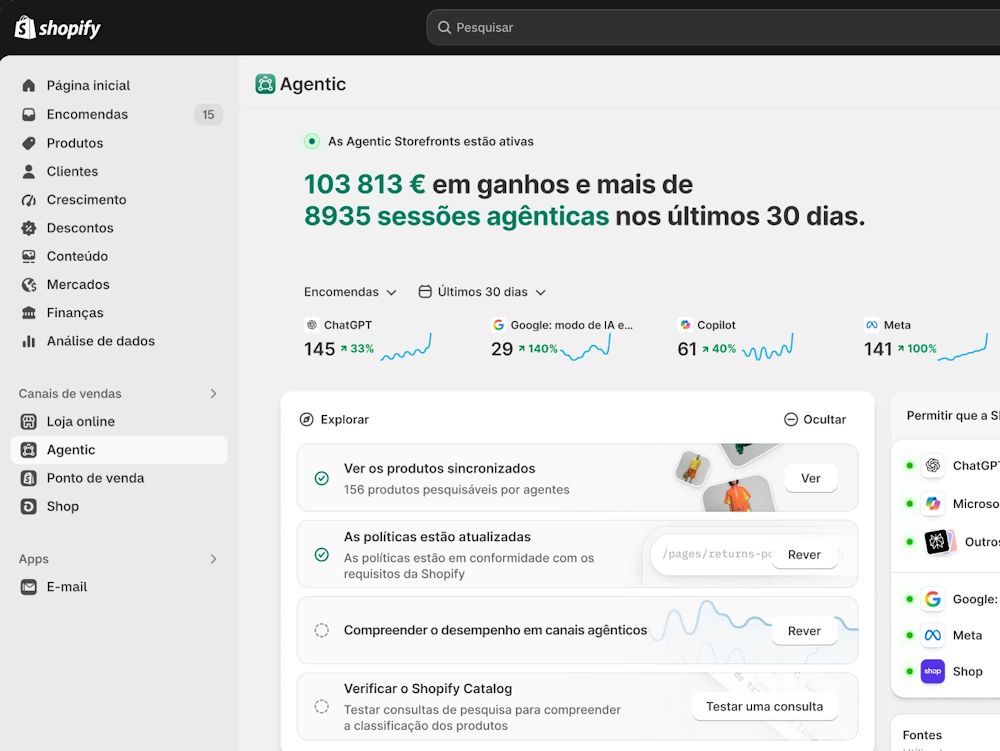
Task: Click "156 produtos pesquisáveis por agentes" text
Action: (x=457, y=490)
